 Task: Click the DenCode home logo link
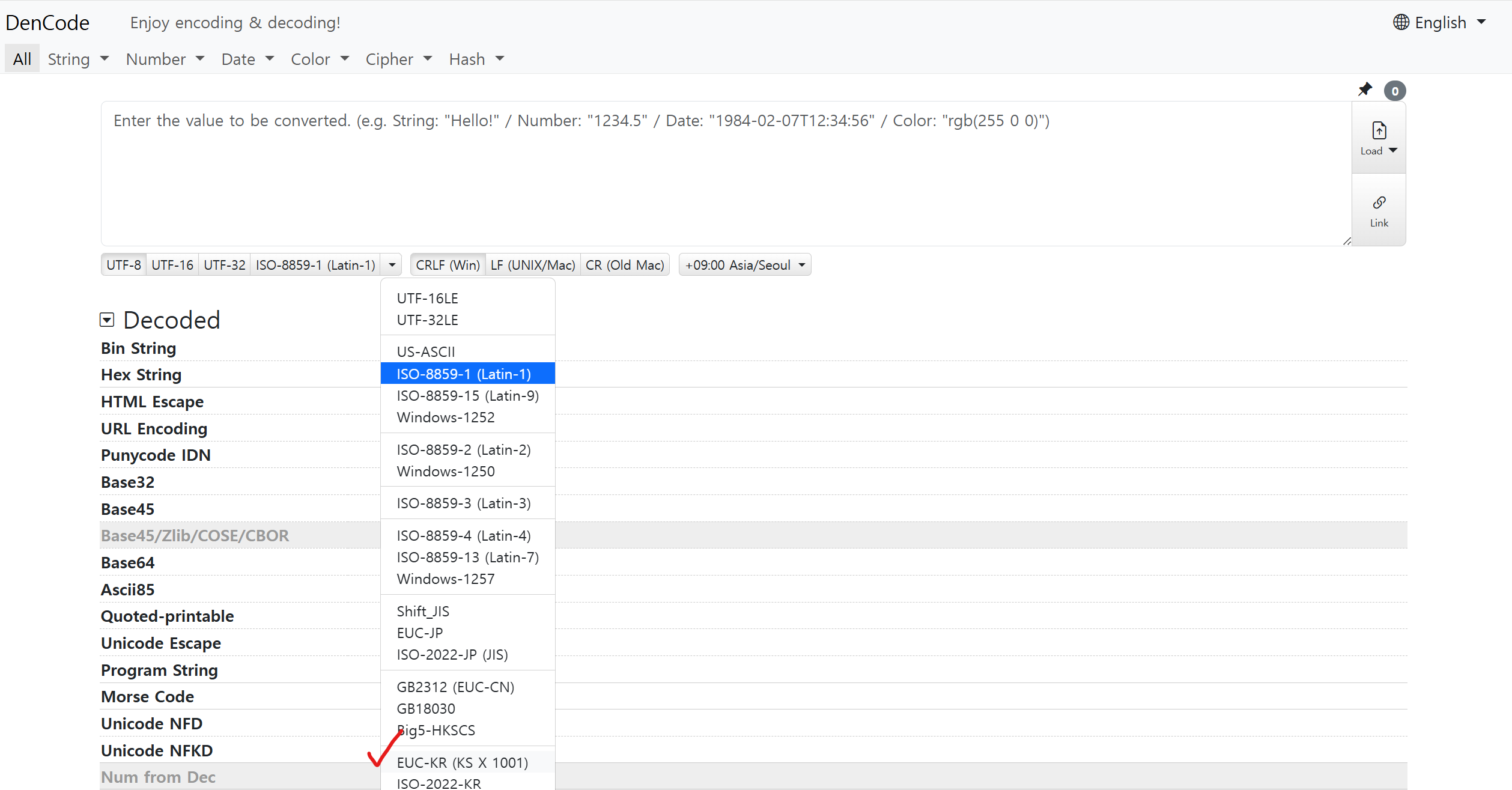(x=47, y=22)
